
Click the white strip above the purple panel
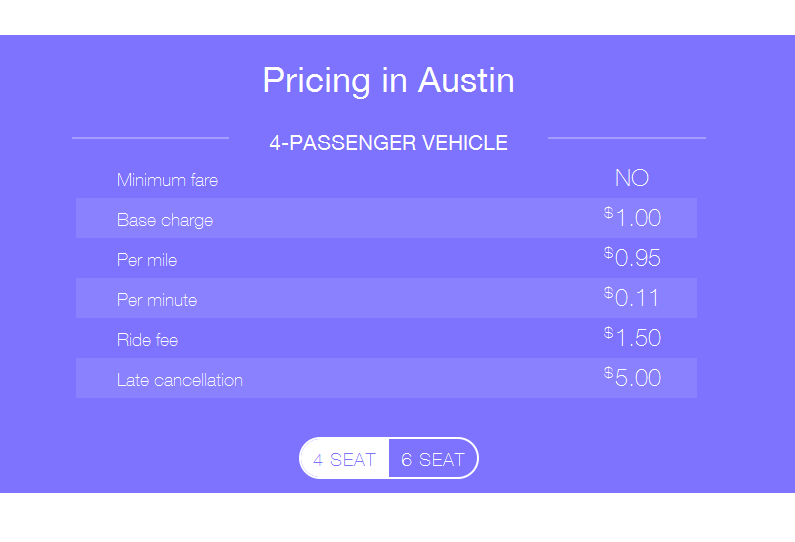pos(397,17)
